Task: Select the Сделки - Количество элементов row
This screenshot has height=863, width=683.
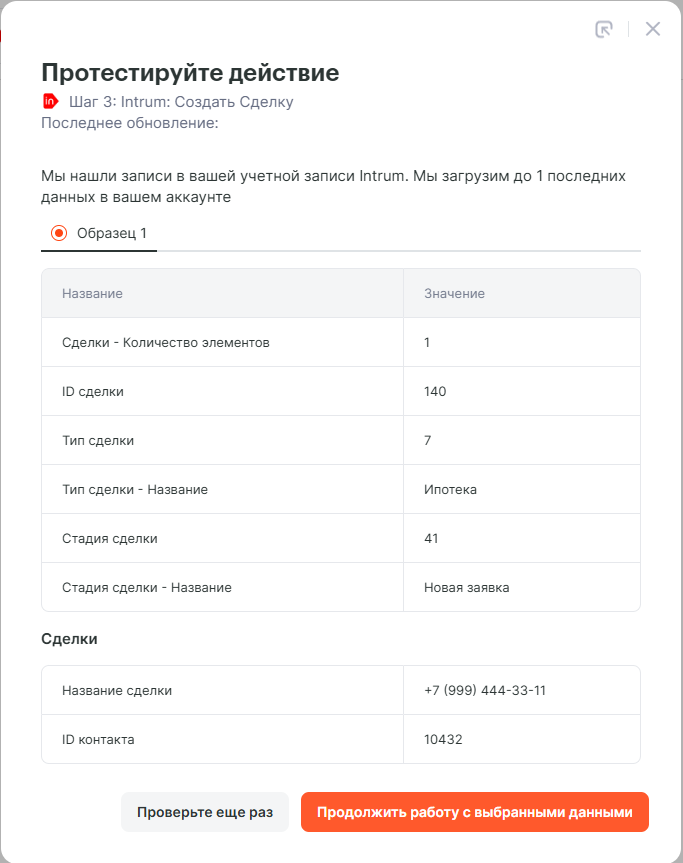Action: [165, 342]
